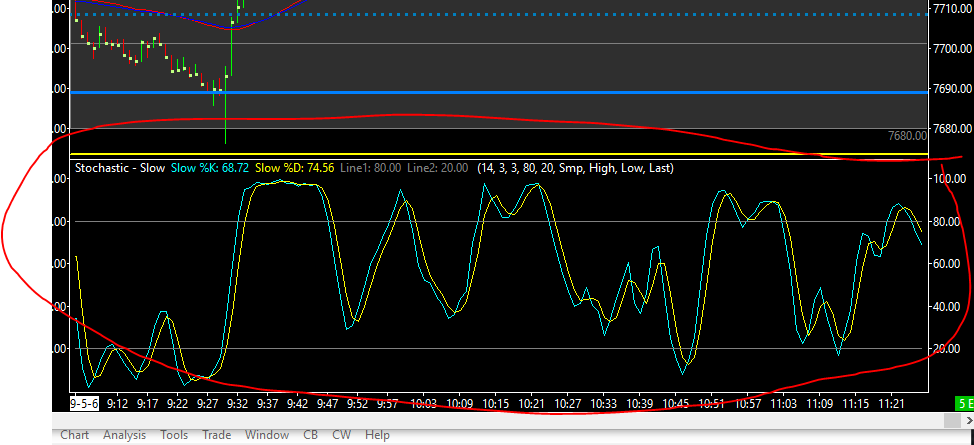Viewport: 974px width, 445px height.
Task: Click the yellow horizontal line below the price chart
Action: [498, 154]
